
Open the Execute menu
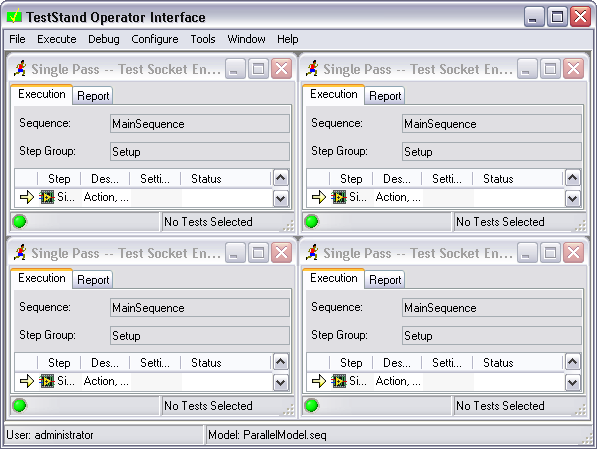[x=56, y=39]
